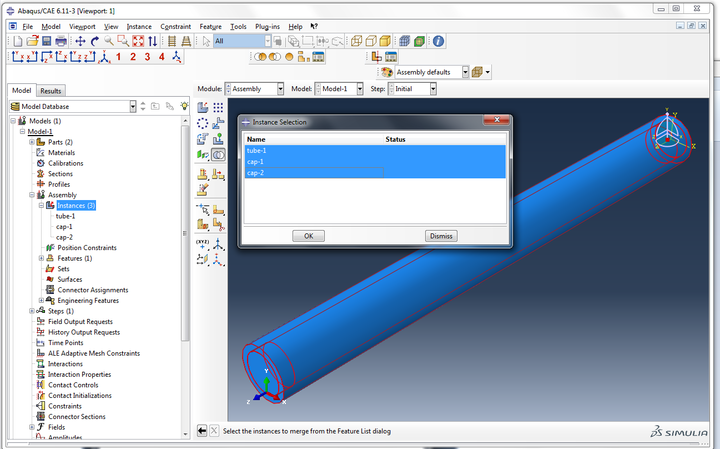The height and width of the screenshot is (449, 720).
Task: Click the context help arrow icon
Action: 314,26
